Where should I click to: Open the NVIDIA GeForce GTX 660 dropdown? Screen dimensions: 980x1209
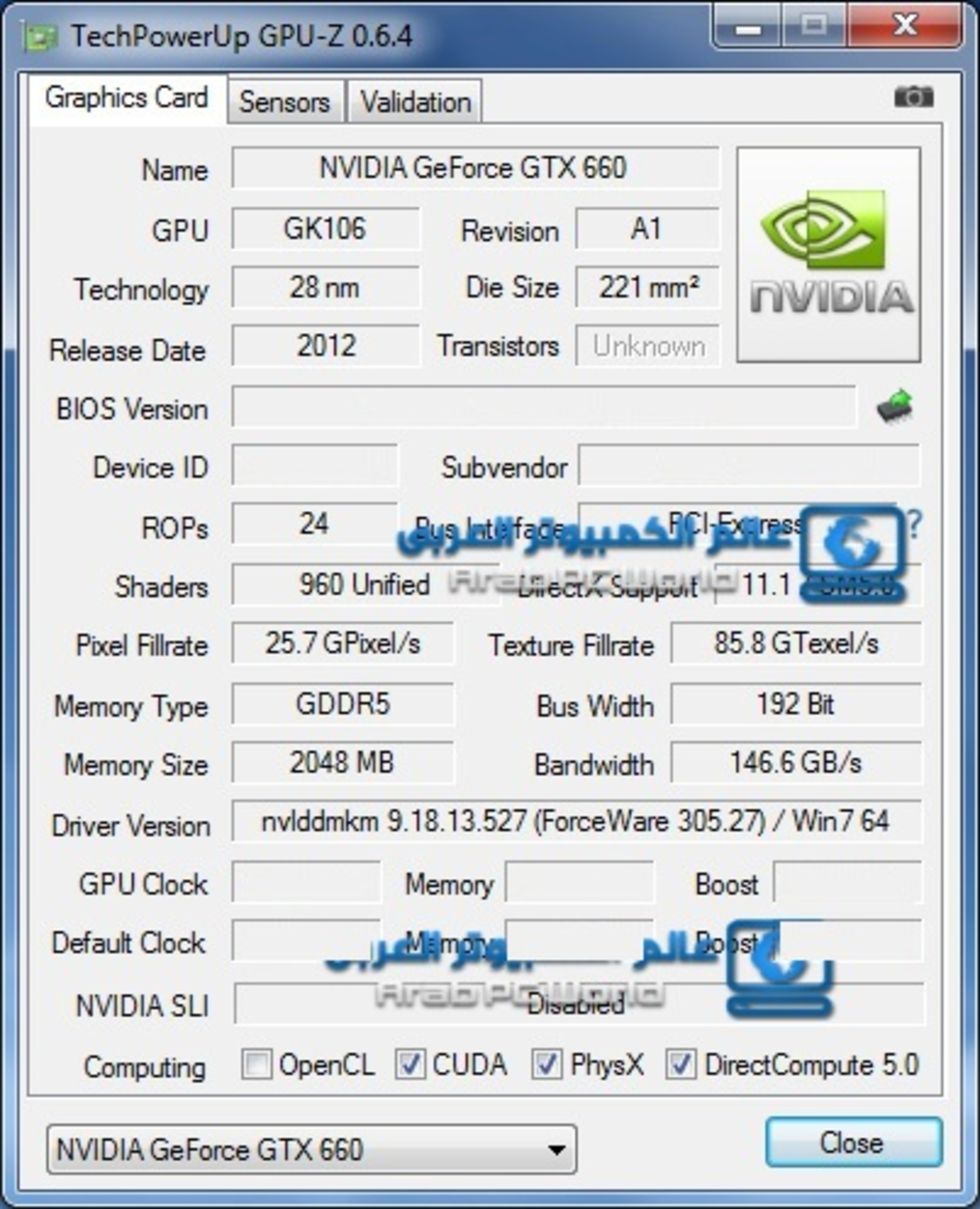point(311,1149)
